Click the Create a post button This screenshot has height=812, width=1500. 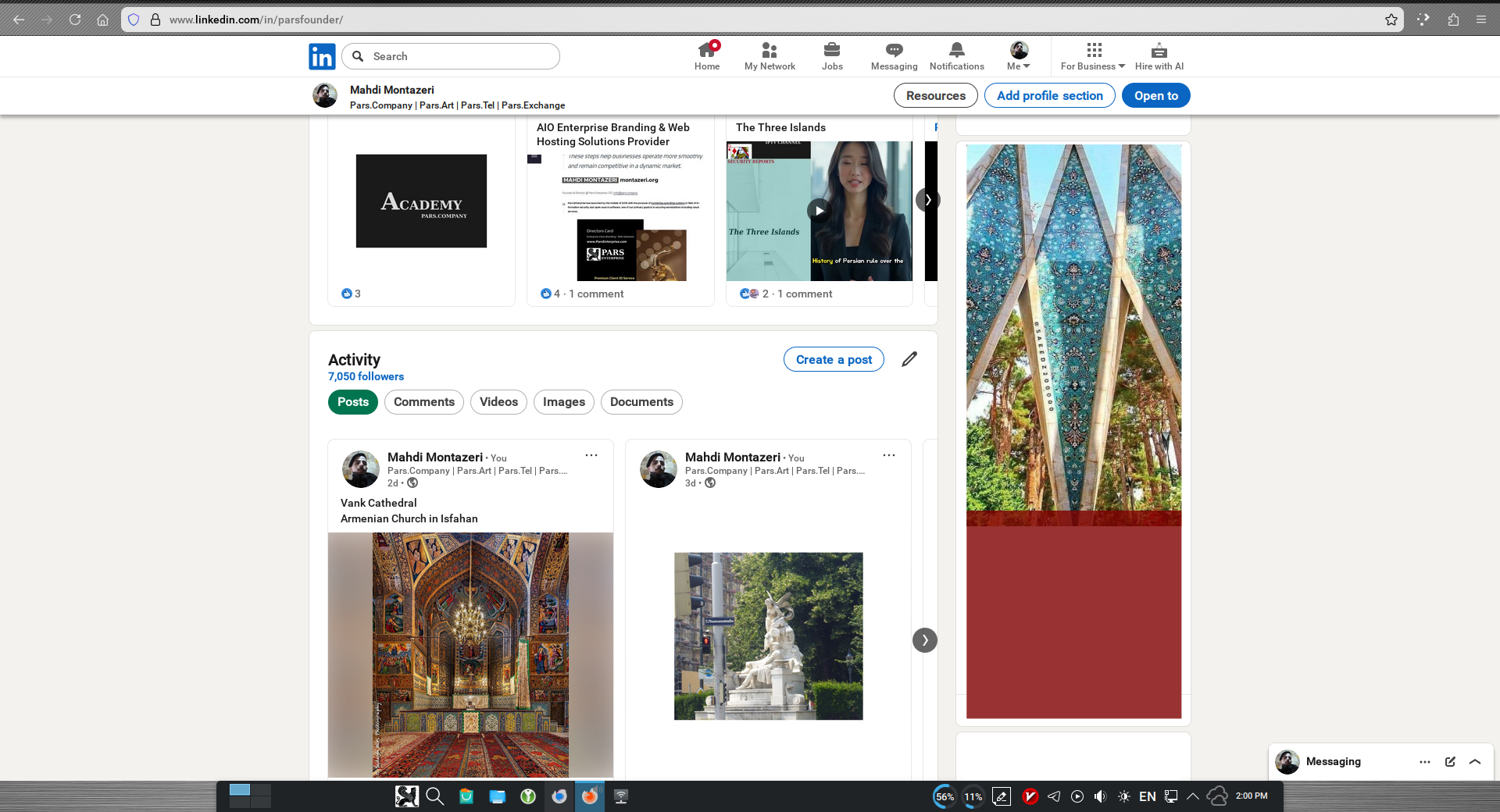[834, 359]
